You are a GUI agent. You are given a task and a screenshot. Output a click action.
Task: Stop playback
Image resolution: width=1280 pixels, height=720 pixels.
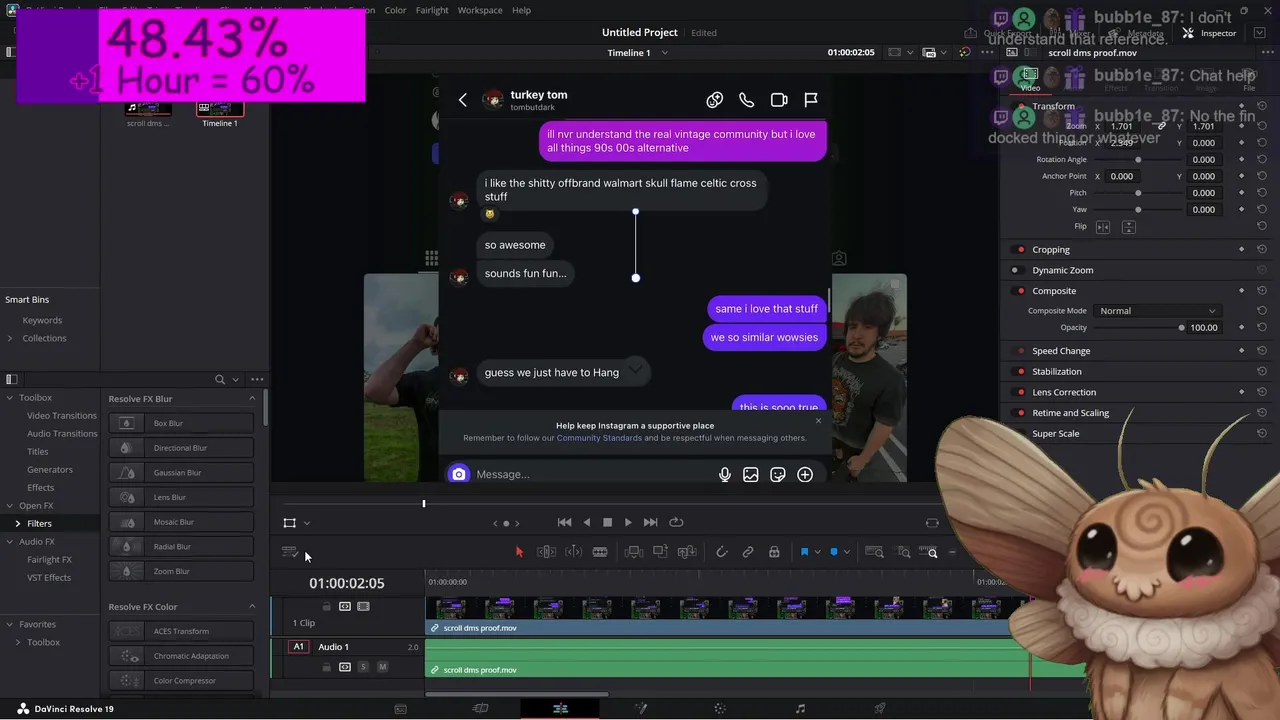pos(607,523)
